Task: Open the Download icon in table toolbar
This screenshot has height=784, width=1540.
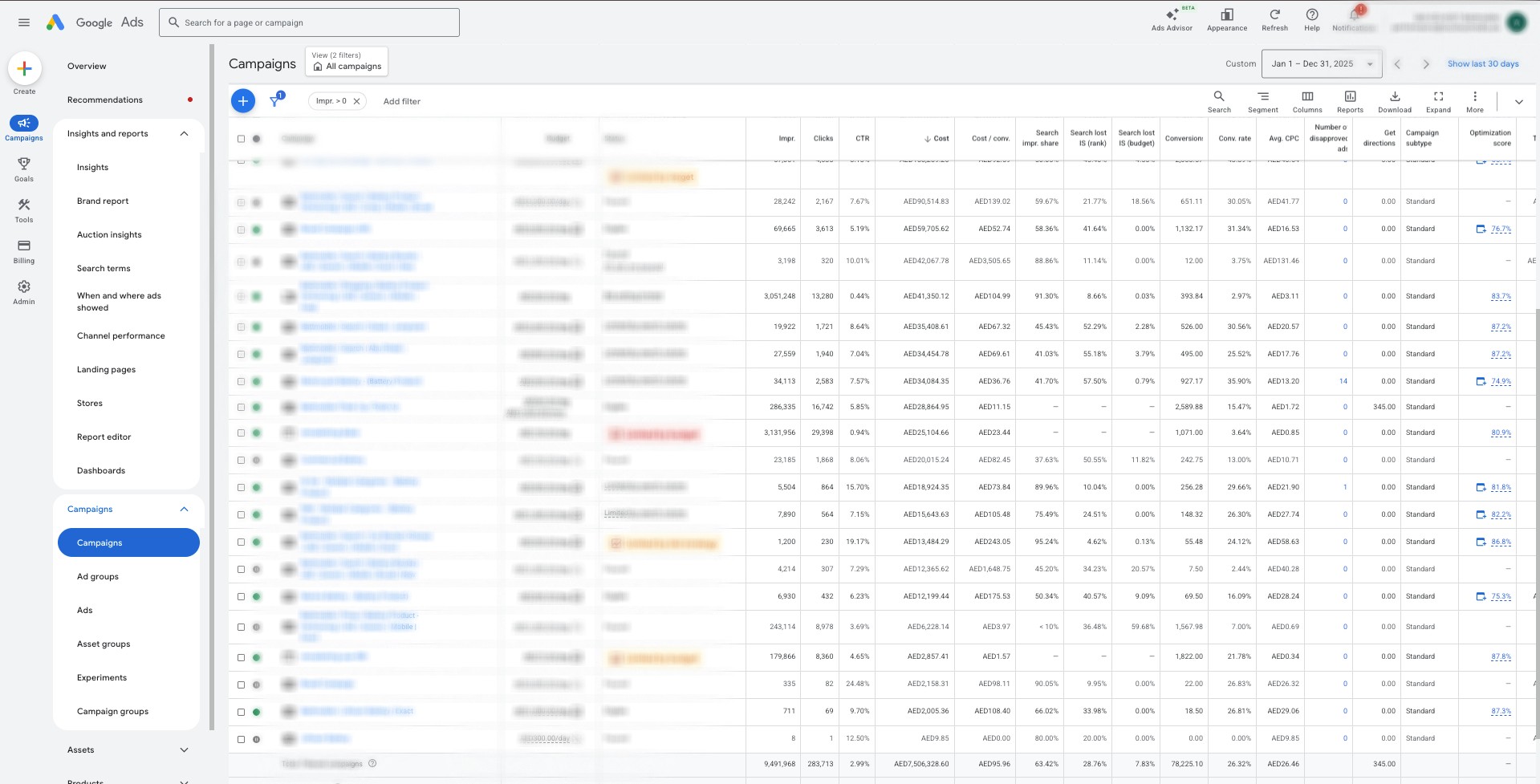Action: click(x=1394, y=100)
